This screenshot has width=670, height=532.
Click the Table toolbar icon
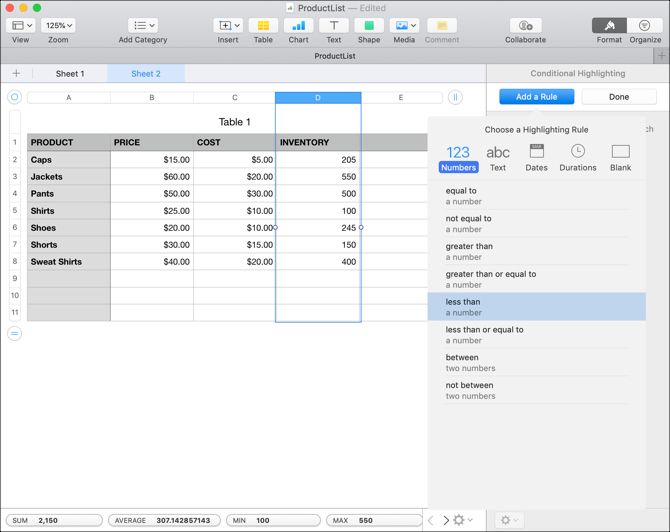(x=263, y=26)
